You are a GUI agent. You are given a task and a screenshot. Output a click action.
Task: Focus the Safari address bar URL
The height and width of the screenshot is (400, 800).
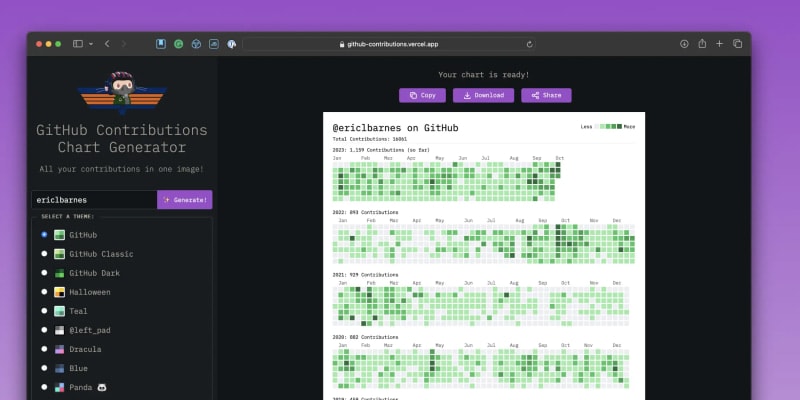[x=388, y=44]
